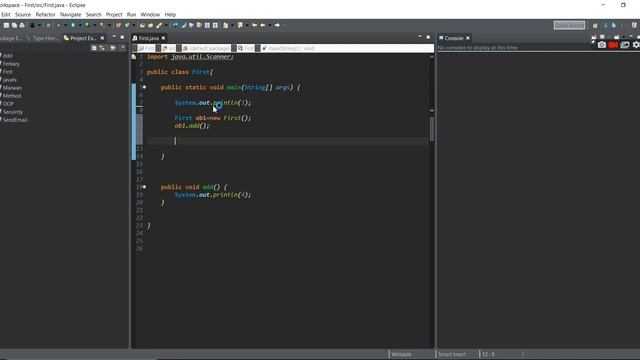Screen dimensions: 640x360
Task: Switch to the Type Hierarchy tab
Action: point(43,38)
